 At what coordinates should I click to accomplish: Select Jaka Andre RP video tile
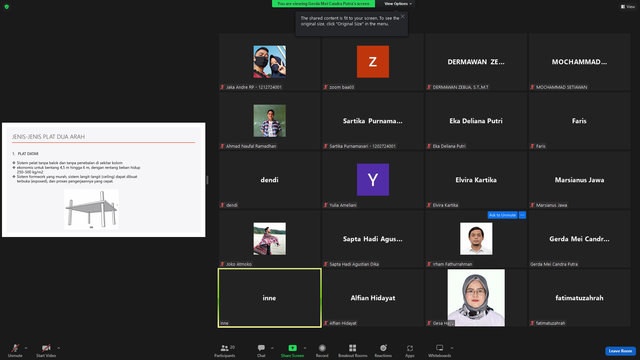click(x=269, y=62)
